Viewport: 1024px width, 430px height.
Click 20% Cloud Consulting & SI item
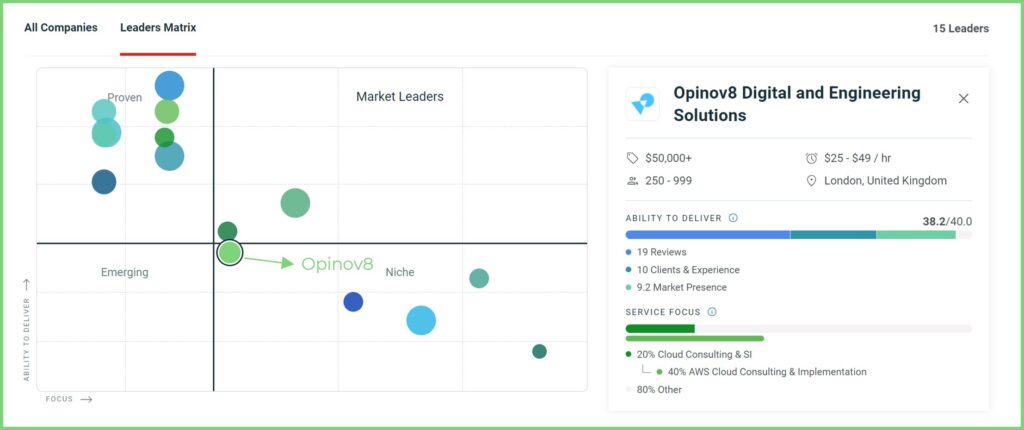[690, 354]
